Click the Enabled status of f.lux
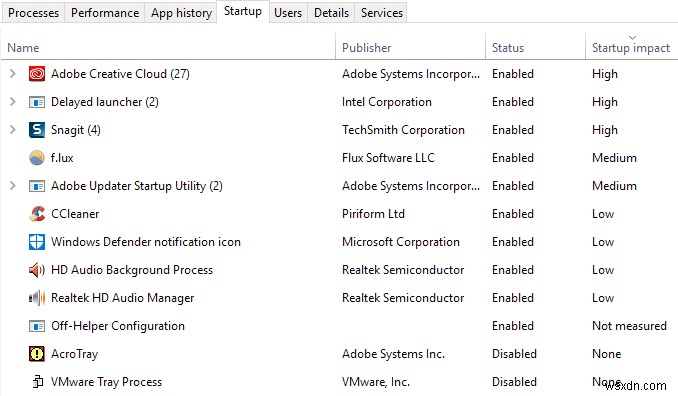 click(513, 158)
